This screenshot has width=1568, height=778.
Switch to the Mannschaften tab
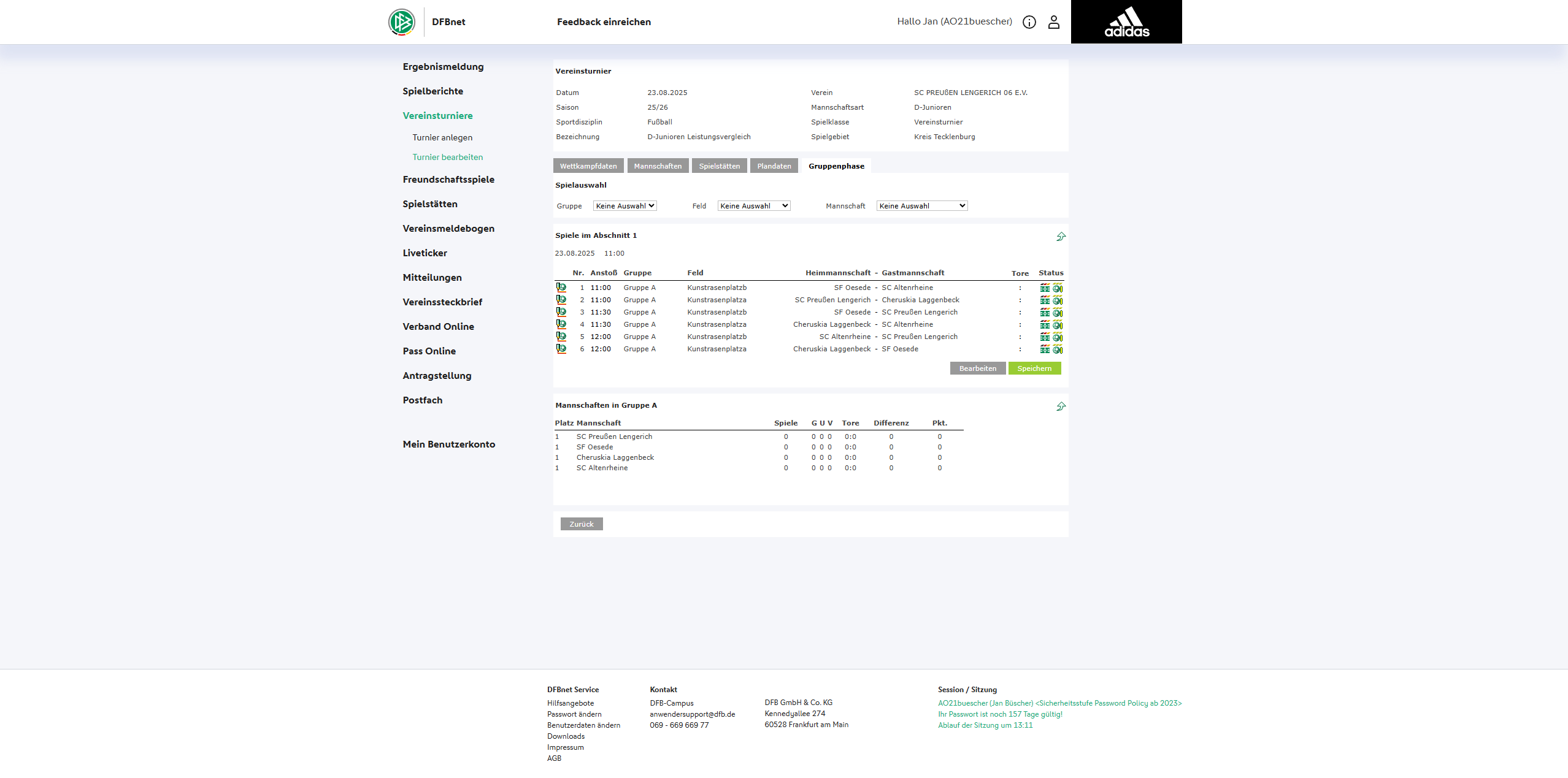(658, 166)
